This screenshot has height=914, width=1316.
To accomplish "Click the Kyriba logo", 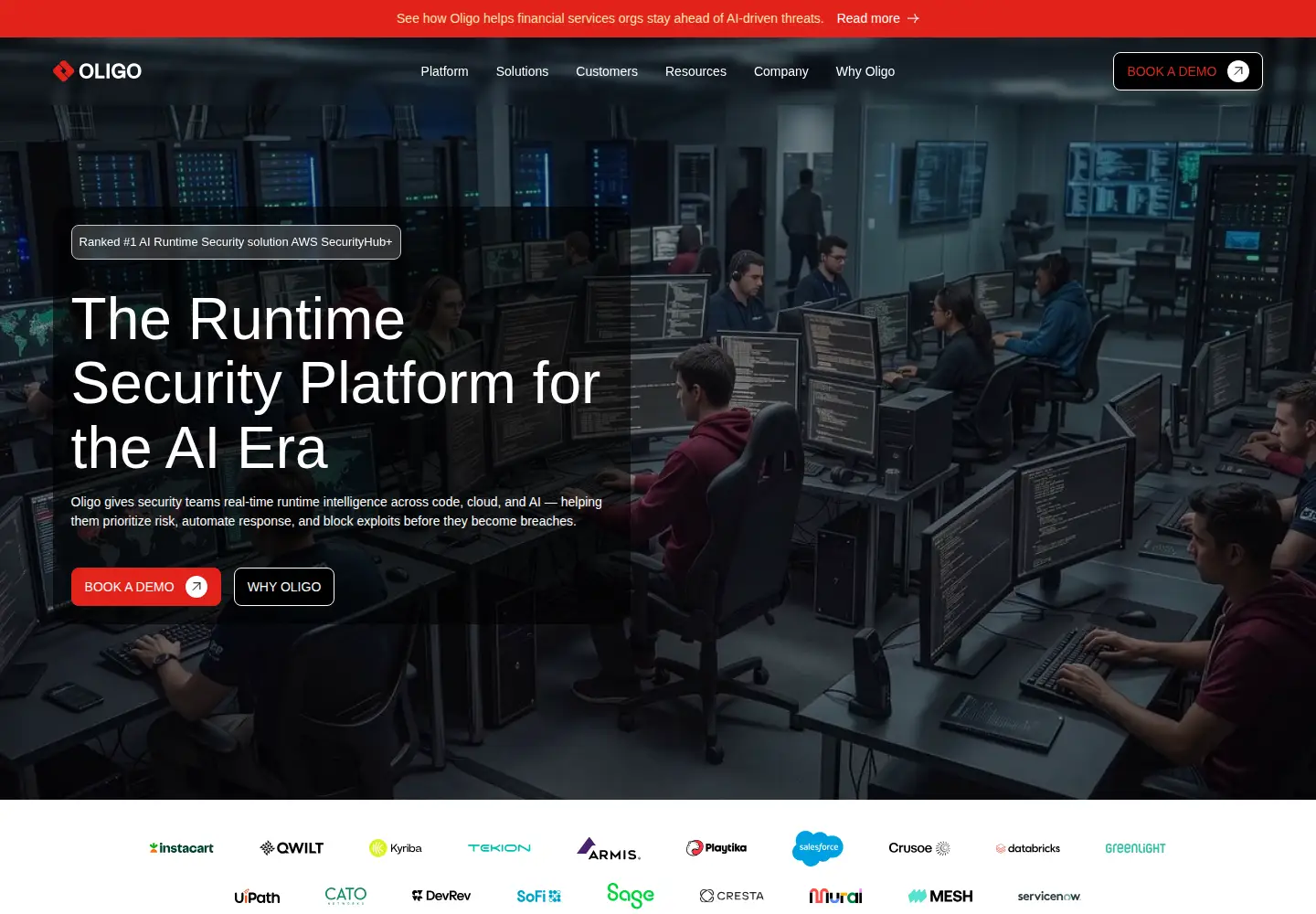I will [x=395, y=848].
